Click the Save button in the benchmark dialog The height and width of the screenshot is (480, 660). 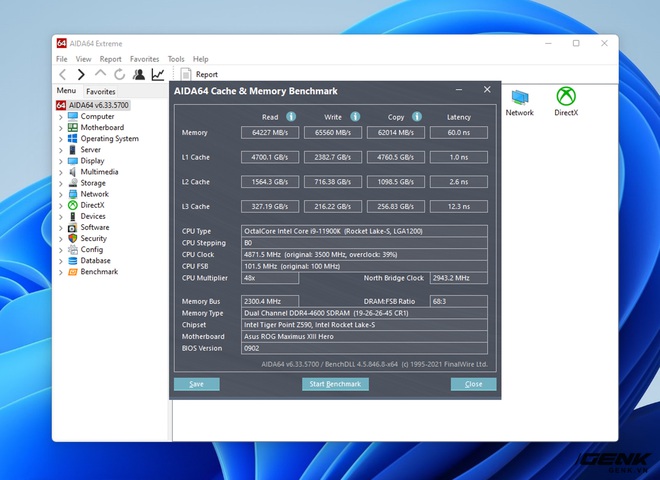coord(197,384)
